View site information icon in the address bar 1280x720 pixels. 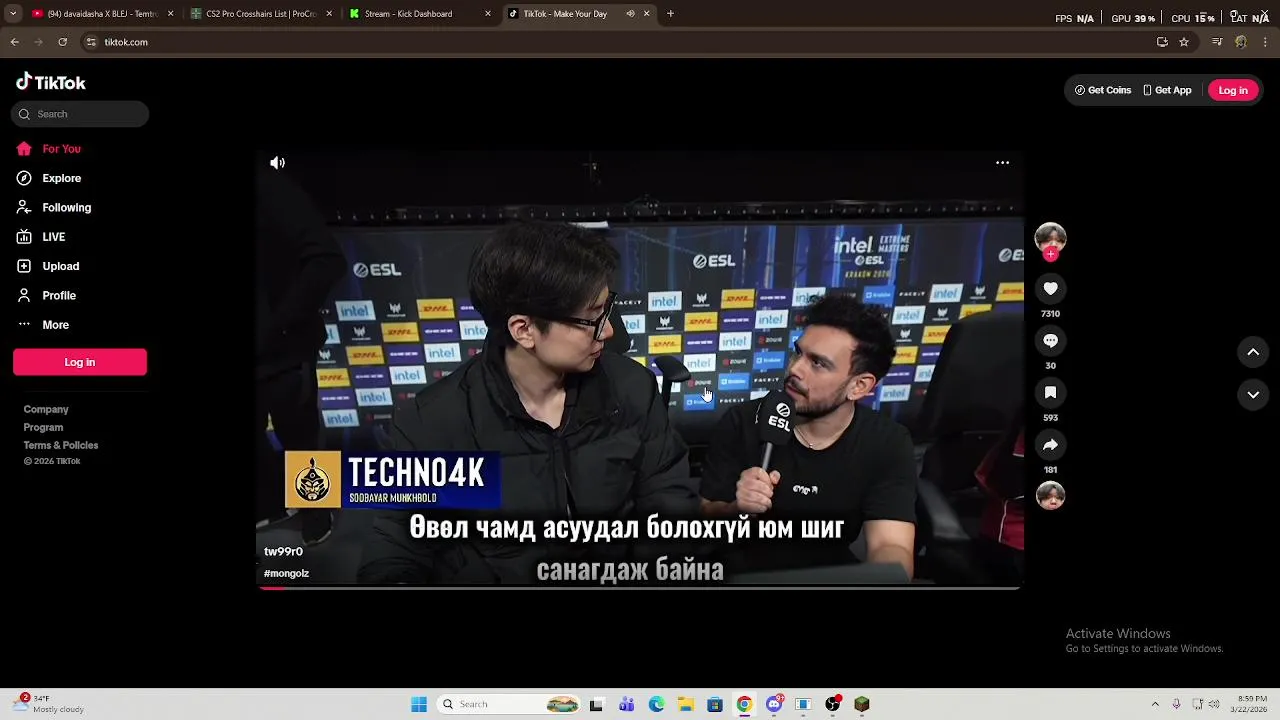(91, 42)
